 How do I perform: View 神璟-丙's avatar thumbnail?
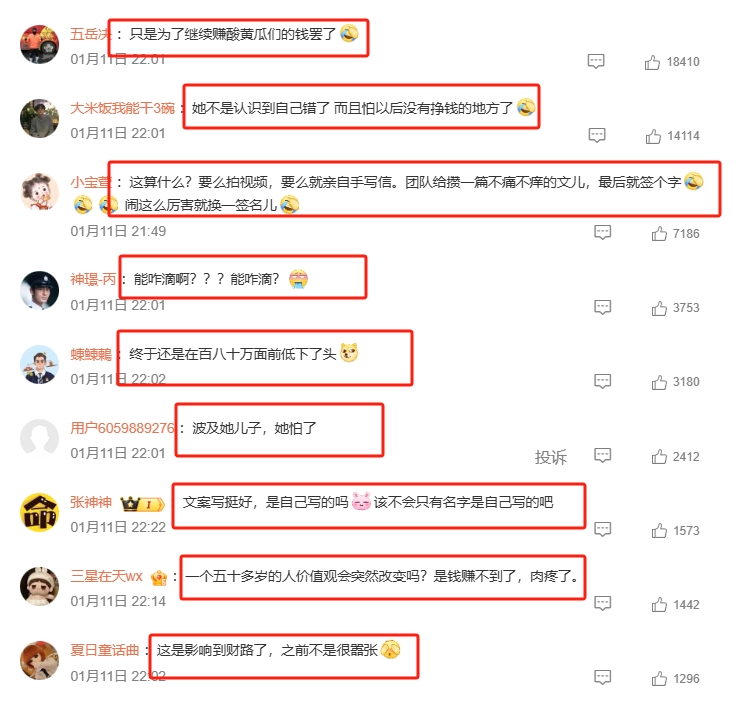(40, 290)
